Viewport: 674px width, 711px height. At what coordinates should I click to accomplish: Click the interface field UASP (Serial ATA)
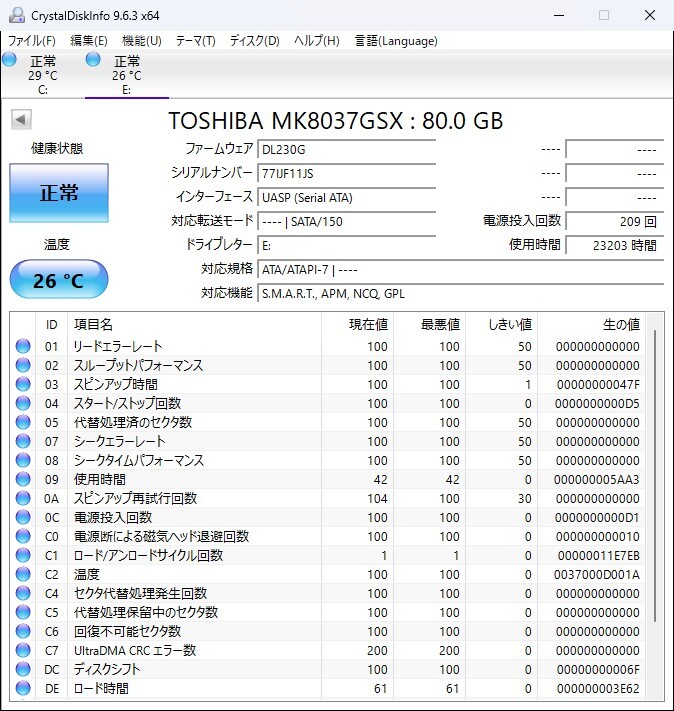pyautogui.click(x=347, y=198)
